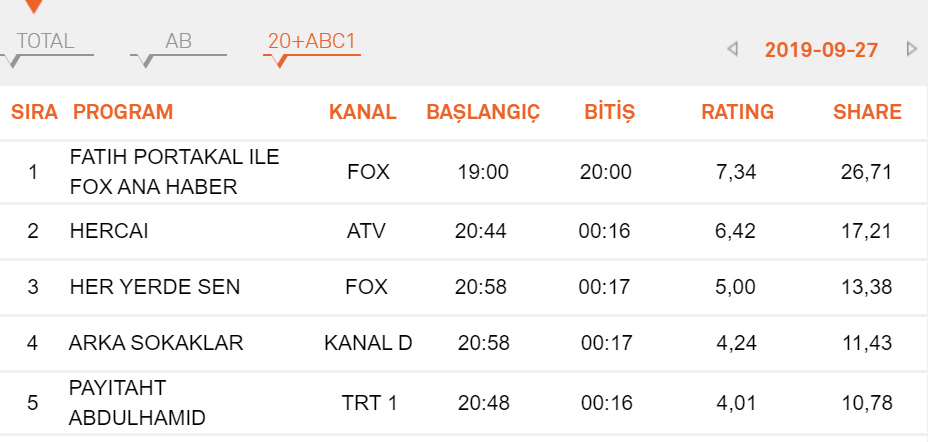Click the KANAL D channel cell
This screenshot has height=442, width=928.
coord(368,343)
